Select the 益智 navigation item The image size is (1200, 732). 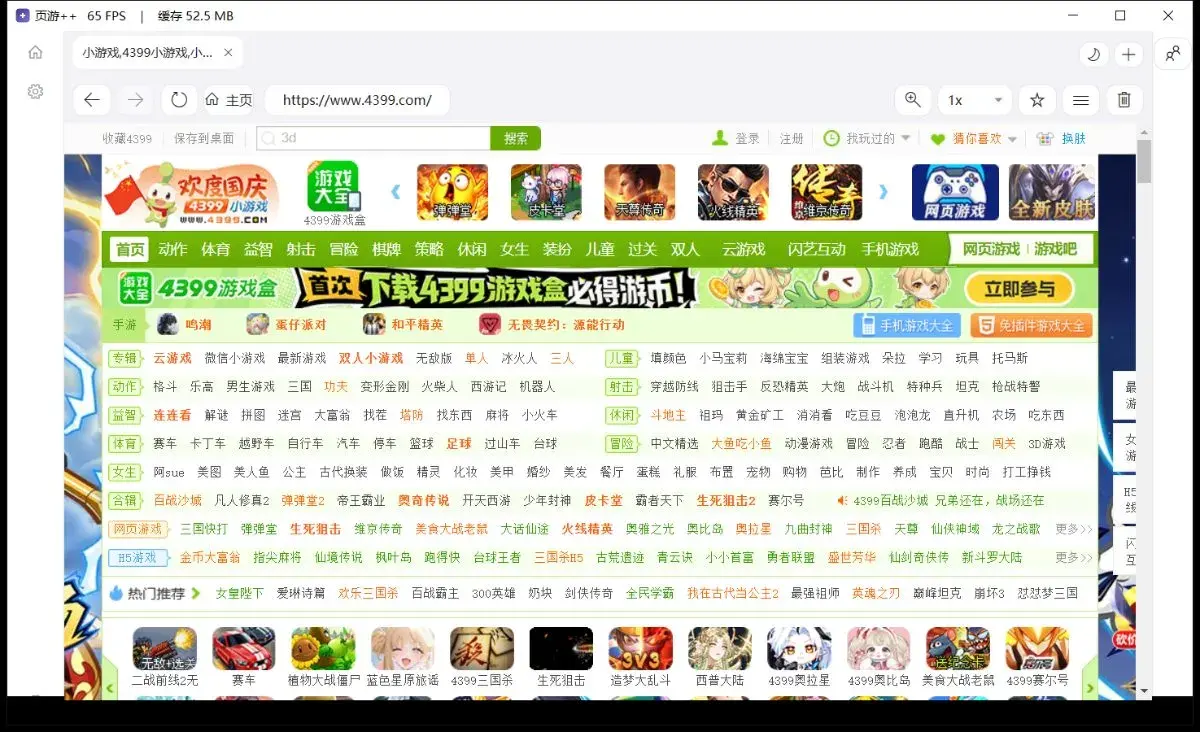click(258, 249)
